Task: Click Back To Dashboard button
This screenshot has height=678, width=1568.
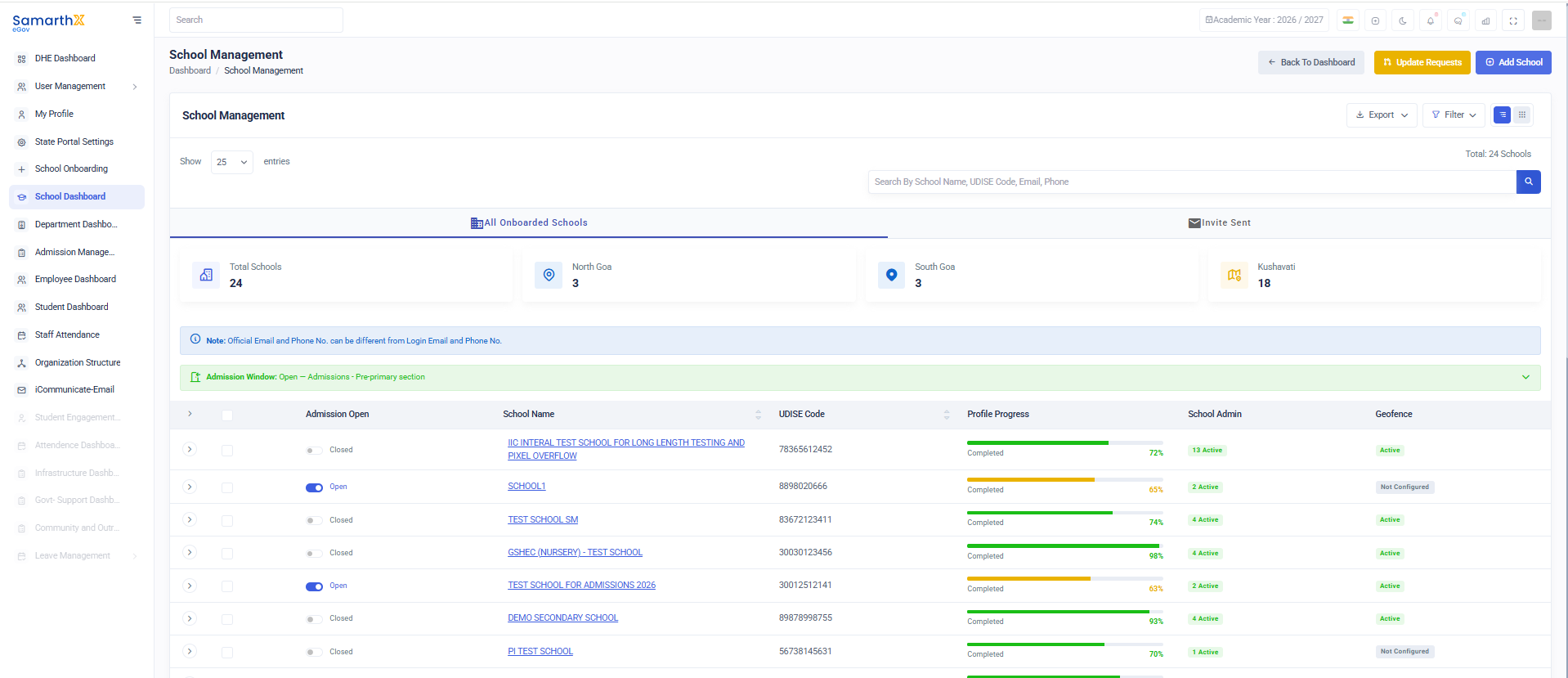Action: pos(1311,62)
